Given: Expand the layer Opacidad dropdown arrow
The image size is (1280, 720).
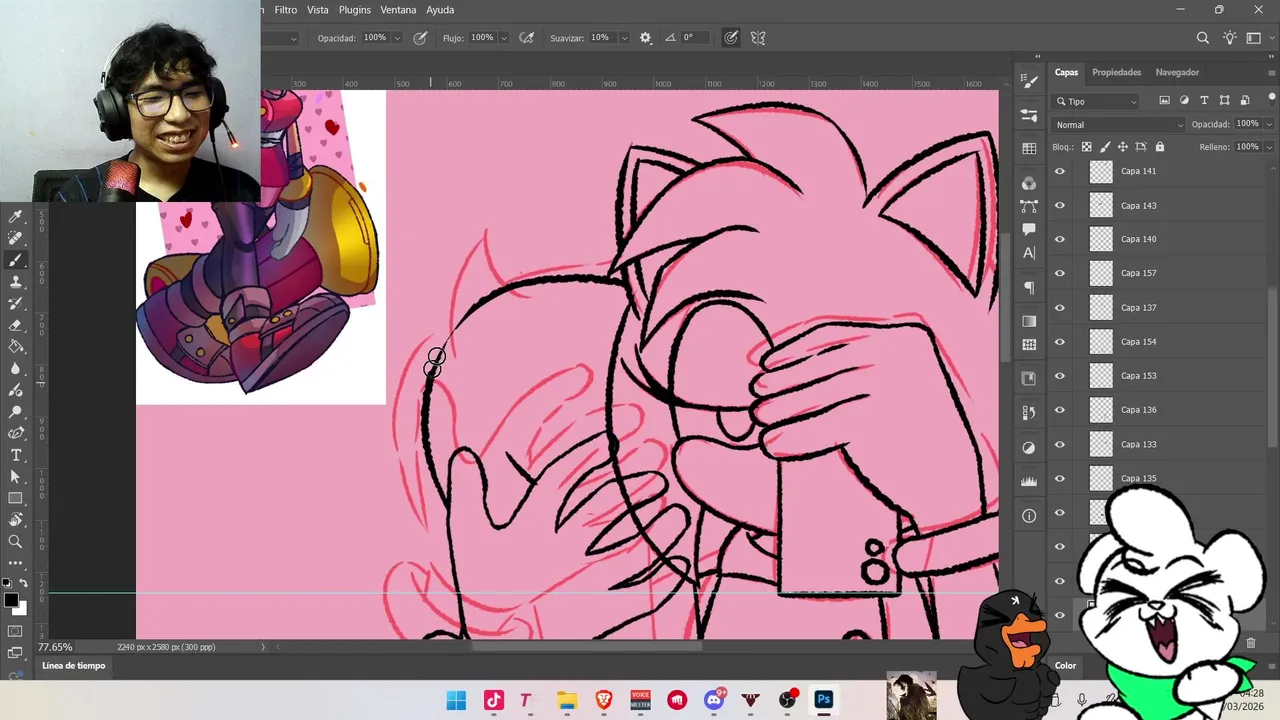Looking at the screenshot, I should click(1269, 124).
